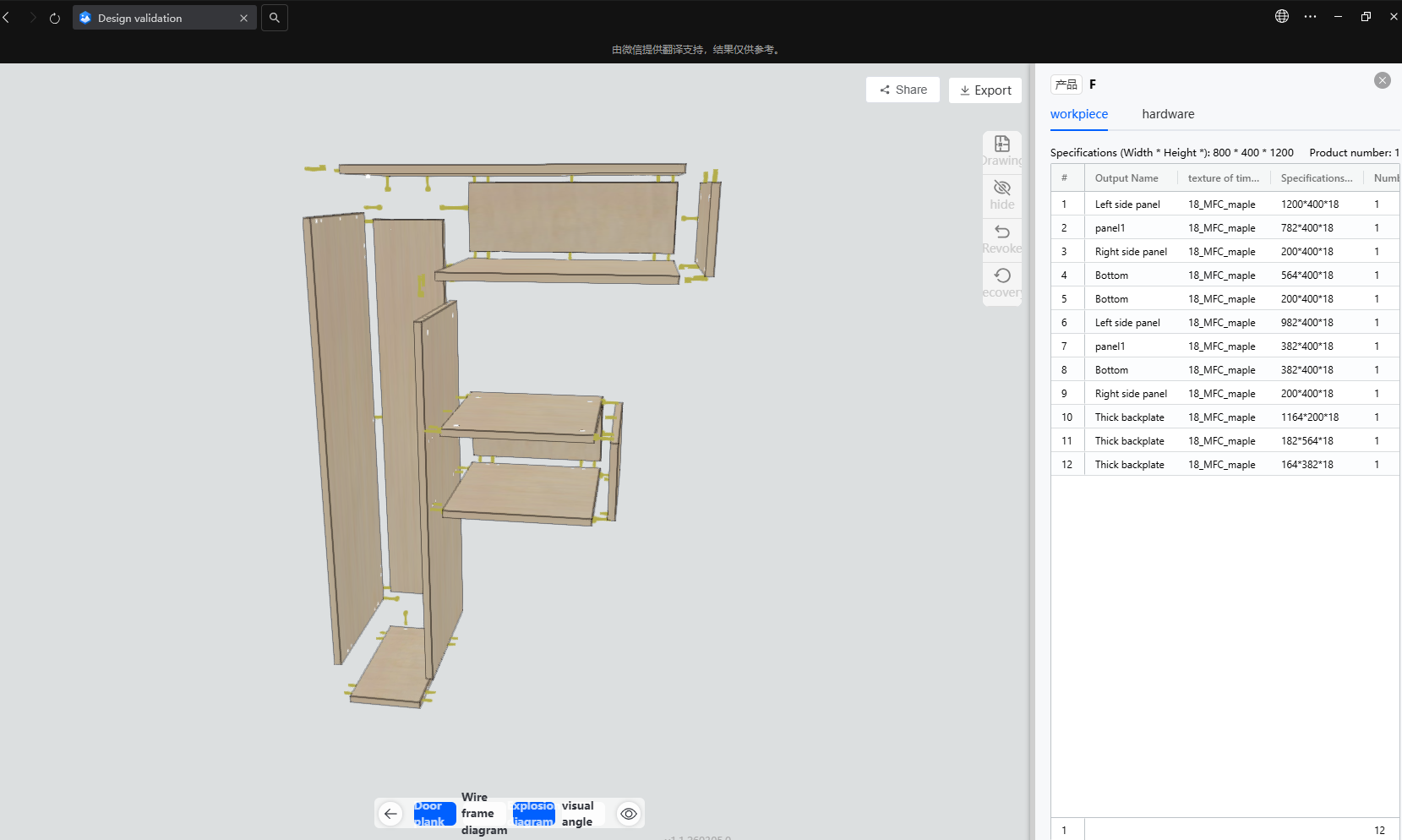Screen dimensions: 1402x840
Task: Open the globe translate icon
Action: tap(1282, 16)
